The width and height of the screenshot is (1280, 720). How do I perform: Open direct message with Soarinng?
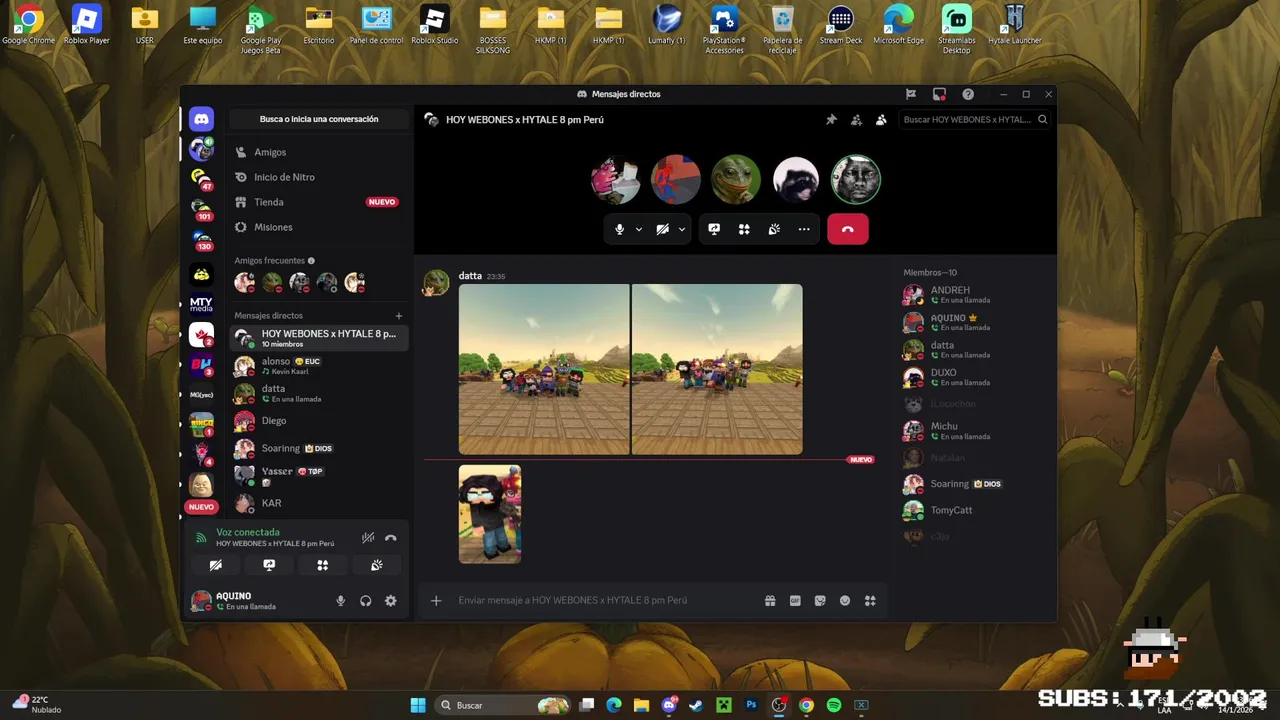point(318,448)
